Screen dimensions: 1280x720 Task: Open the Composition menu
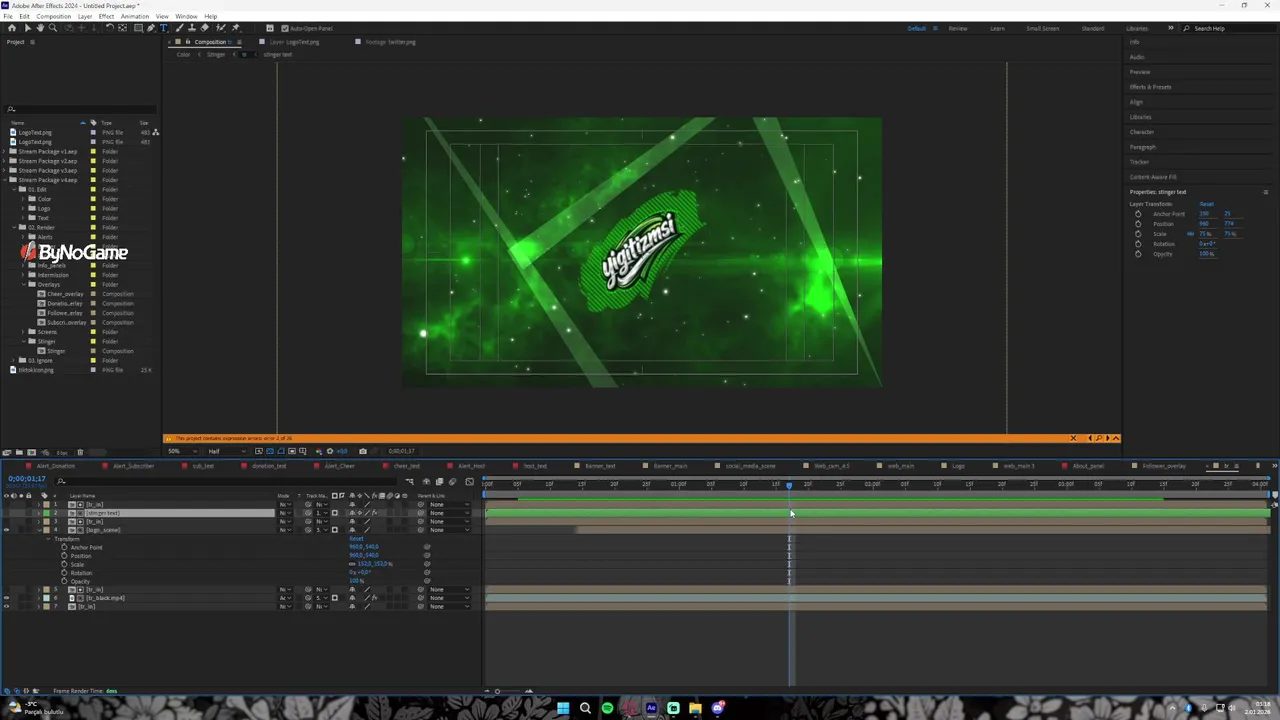[54, 16]
